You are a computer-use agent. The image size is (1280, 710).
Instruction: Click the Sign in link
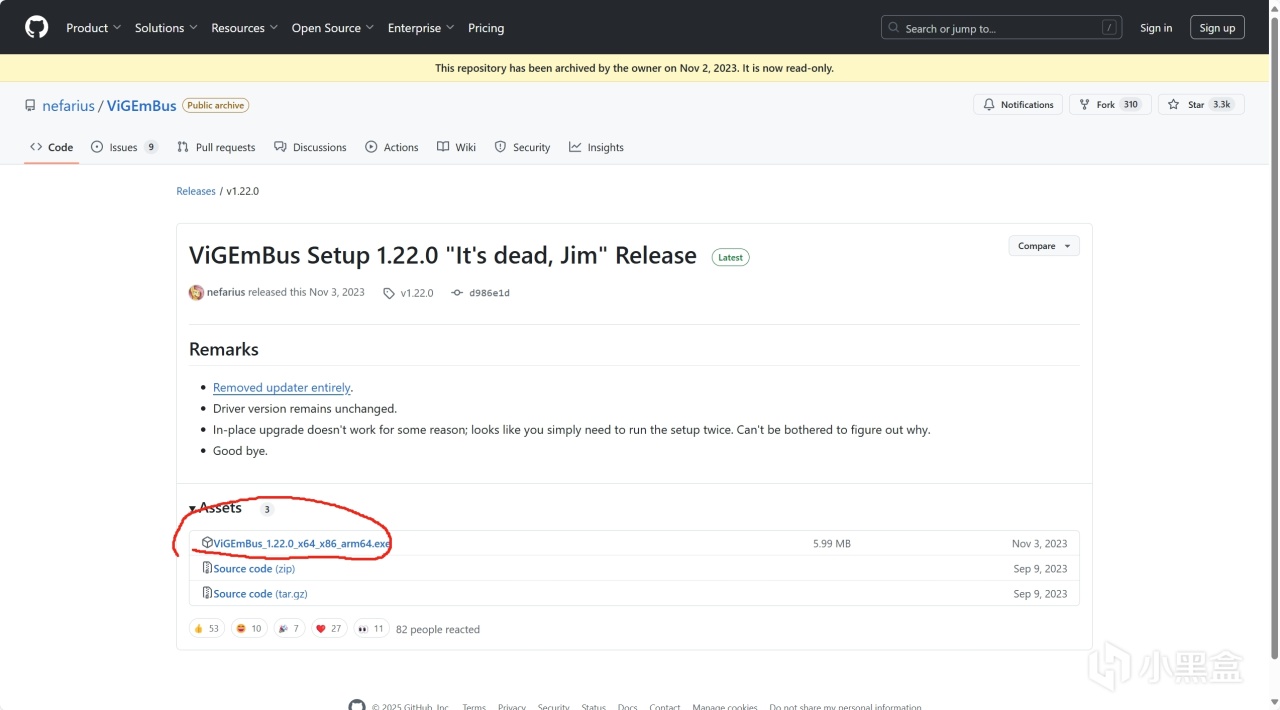coord(1156,28)
